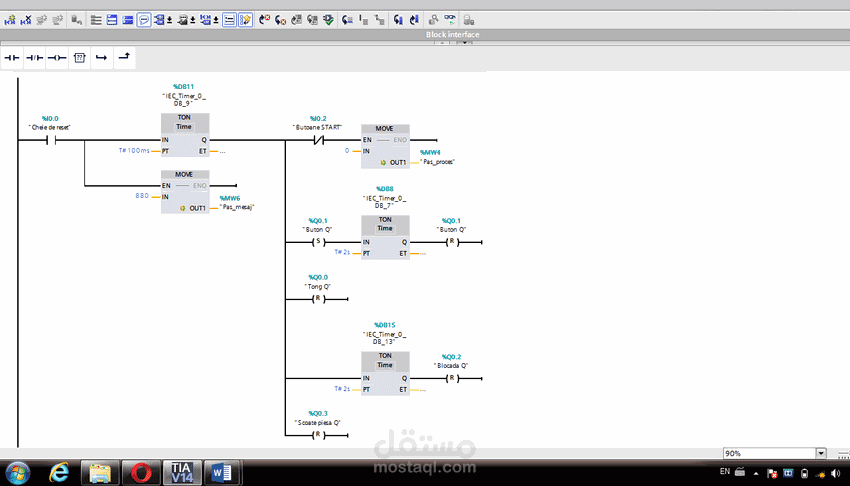The height and width of the screenshot is (486, 850).
Task: Click the %MW6 "Pas_mesaj" operand
Action: tap(236, 203)
